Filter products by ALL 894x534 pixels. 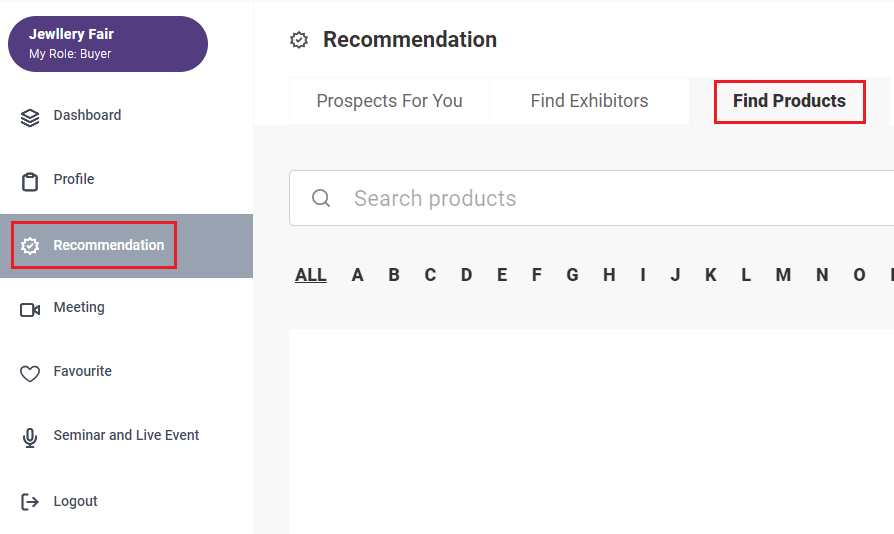[x=311, y=275]
